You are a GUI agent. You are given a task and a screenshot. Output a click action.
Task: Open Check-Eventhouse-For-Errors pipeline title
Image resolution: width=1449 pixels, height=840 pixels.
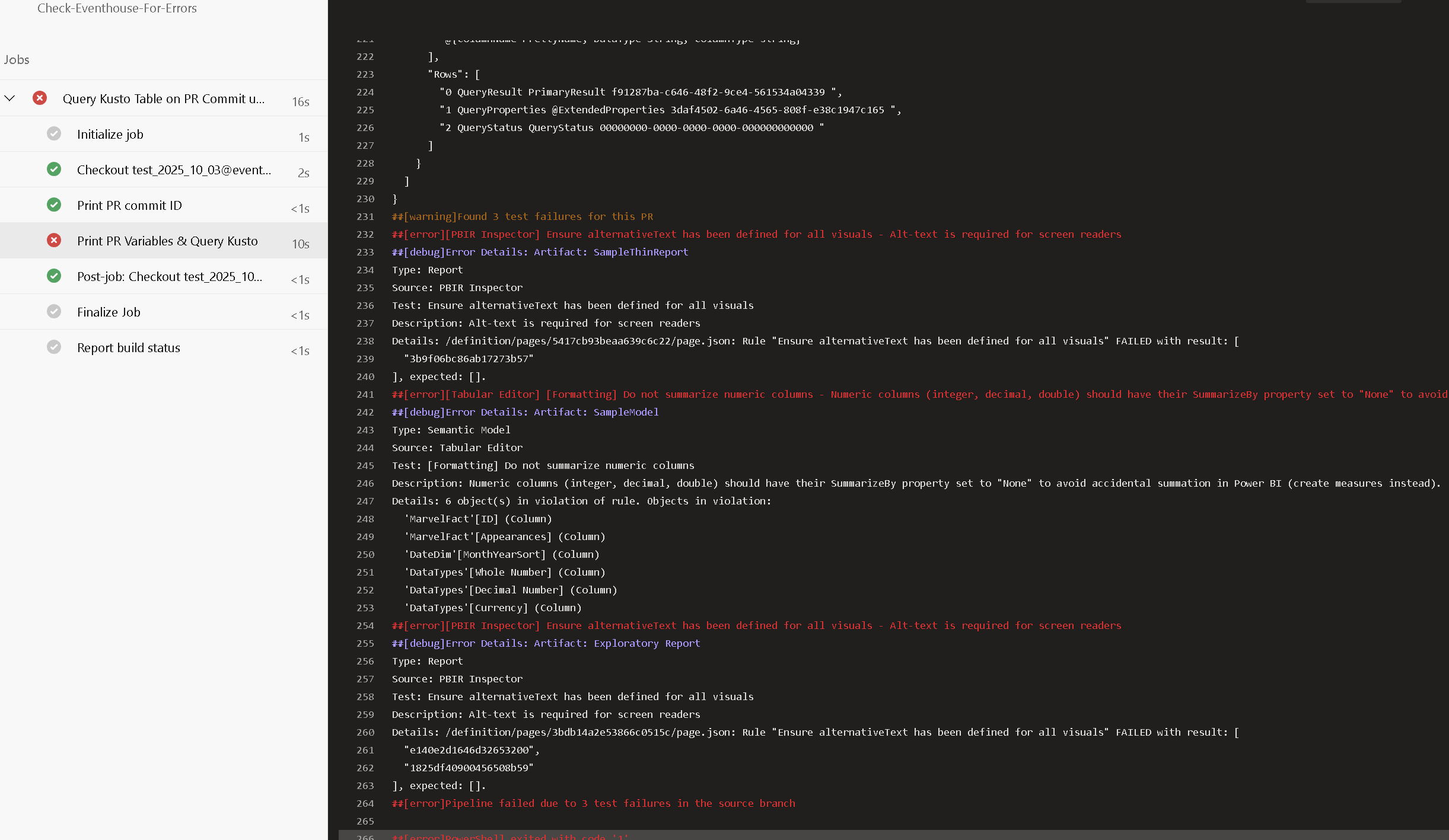(117, 8)
